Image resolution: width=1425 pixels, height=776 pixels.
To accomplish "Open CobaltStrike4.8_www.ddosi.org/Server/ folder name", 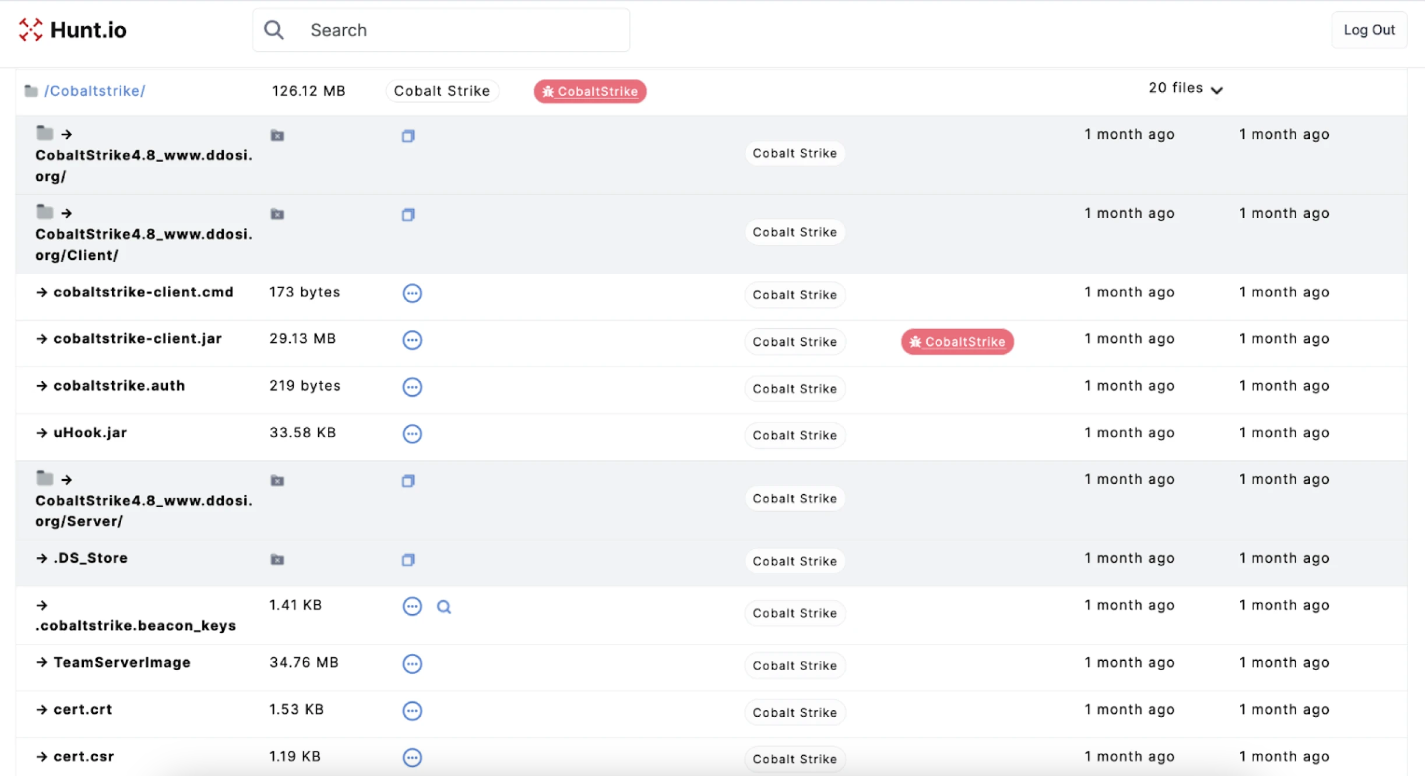I will click(x=144, y=511).
